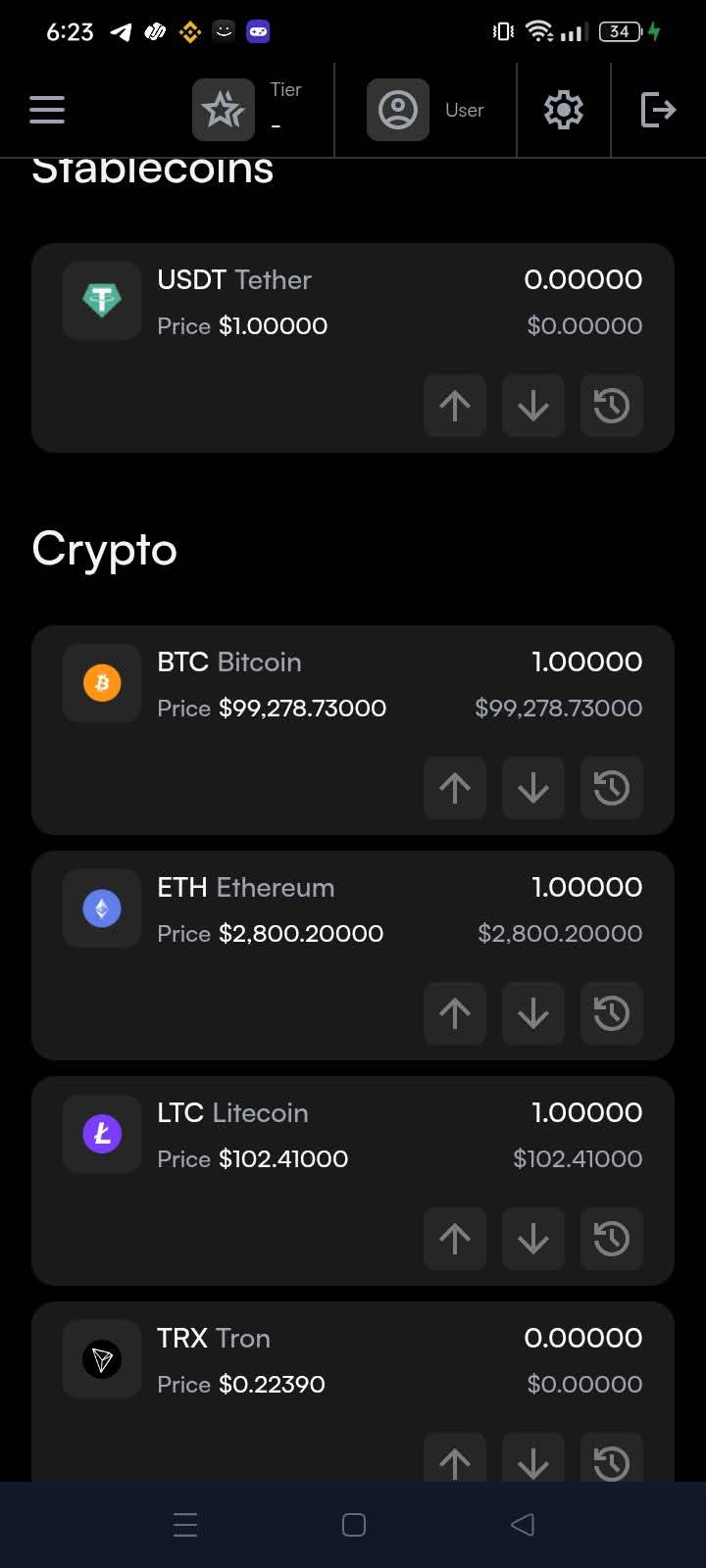The image size is (706, 1568).
Task: Click the logout icon
Action: tap(658, 110)
